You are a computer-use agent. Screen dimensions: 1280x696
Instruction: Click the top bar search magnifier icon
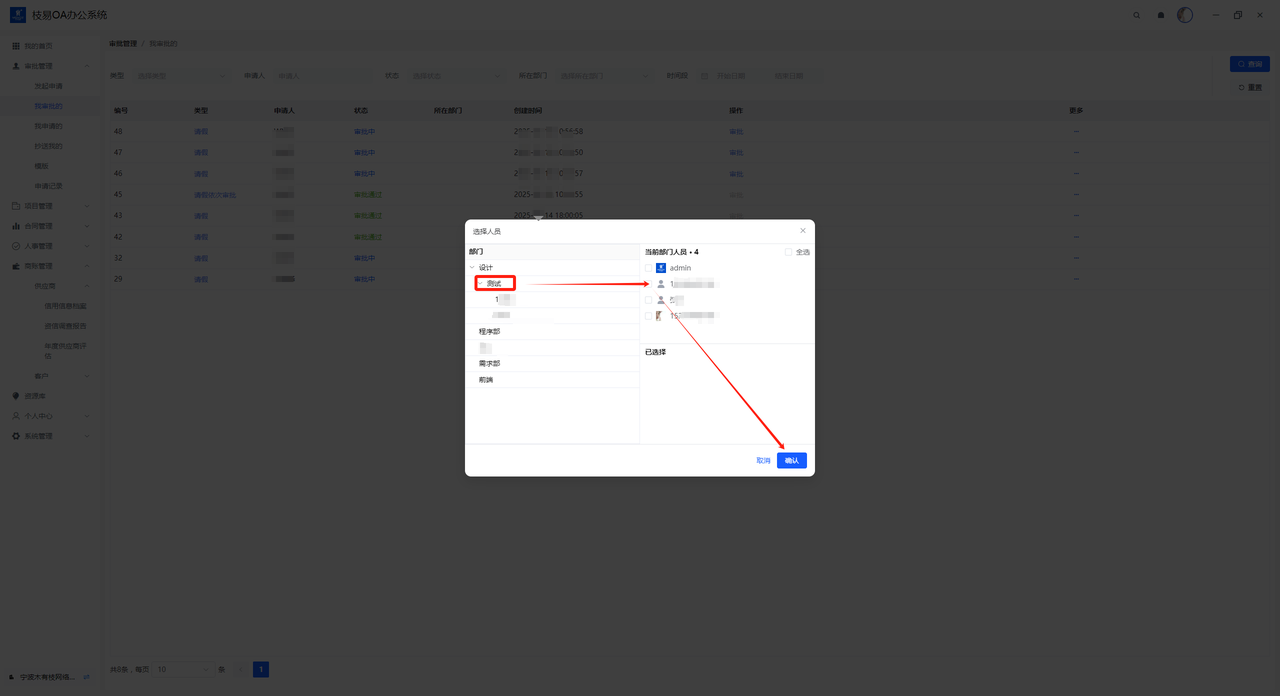[1136, 16]
